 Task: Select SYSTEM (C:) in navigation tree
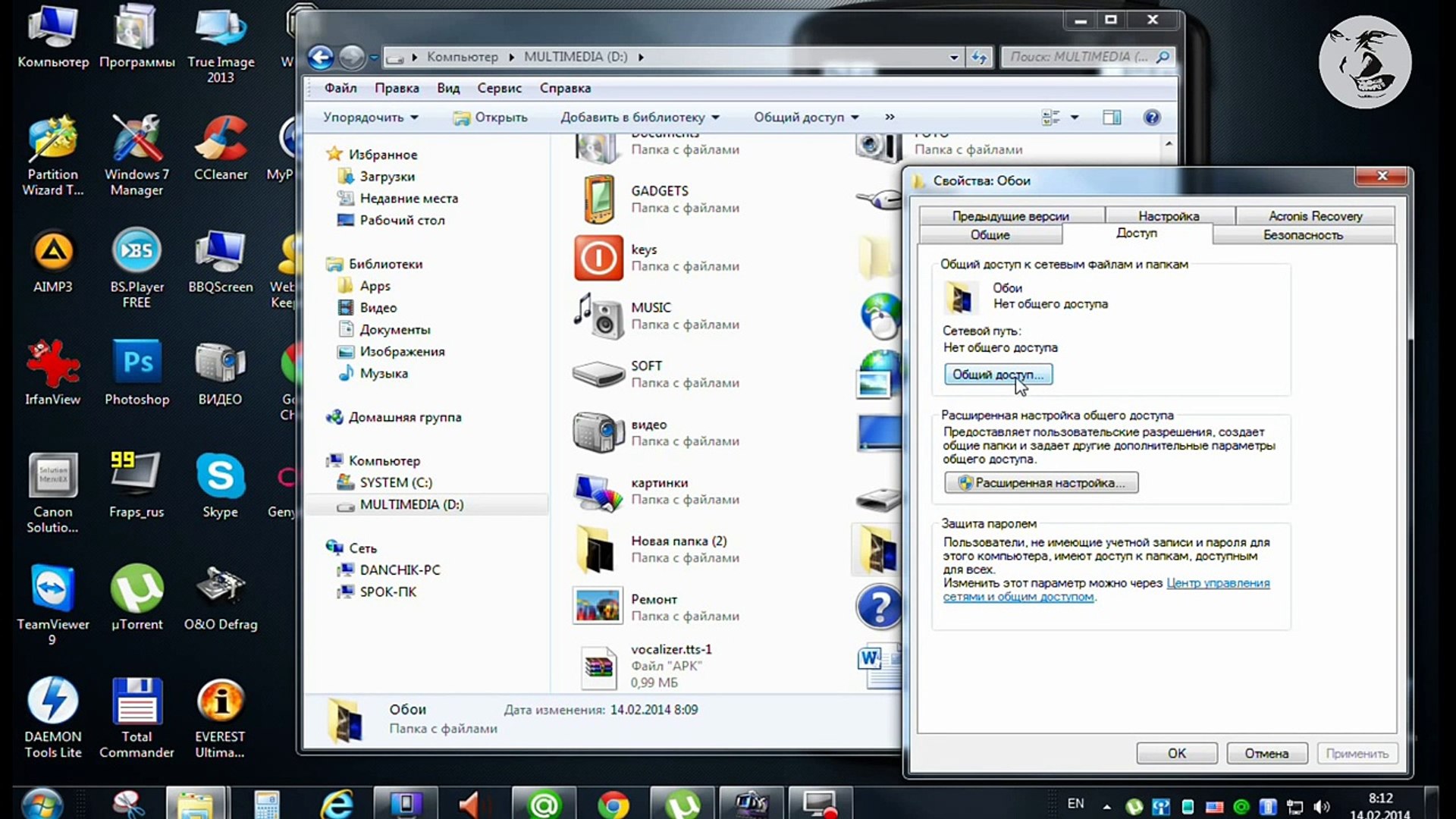tap(395, 482)
